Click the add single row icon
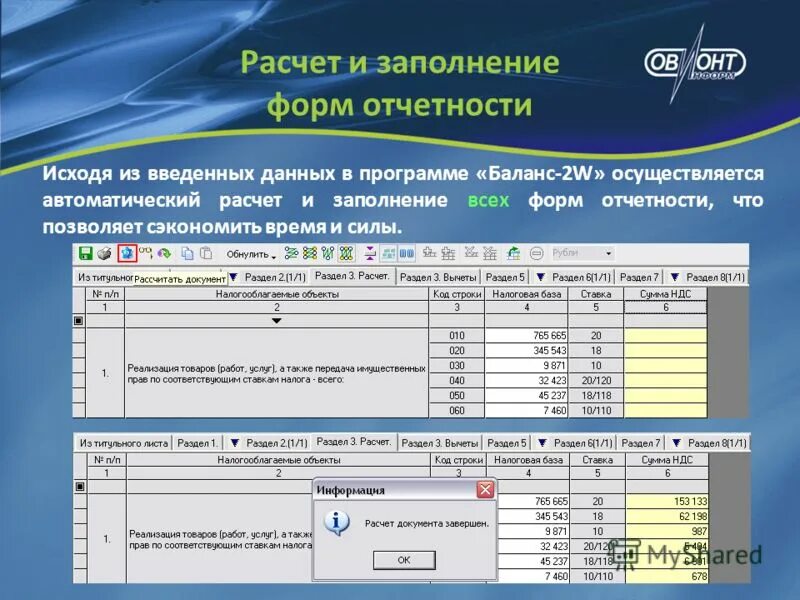Screen dimensions: 800x600 pos(430,253)
